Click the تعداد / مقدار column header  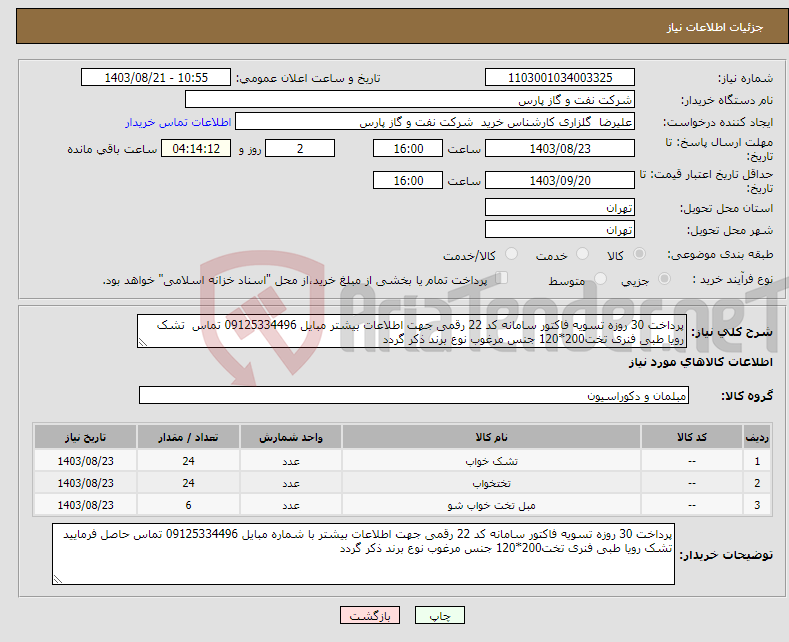[188, 437]
